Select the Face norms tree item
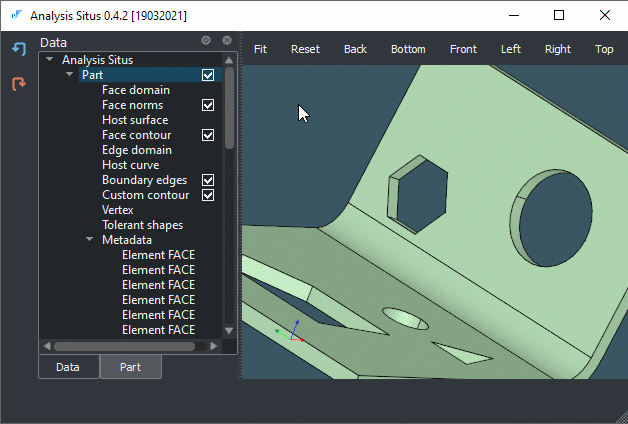The width and height of the screenshot is (628, 424). pos(133,105)
